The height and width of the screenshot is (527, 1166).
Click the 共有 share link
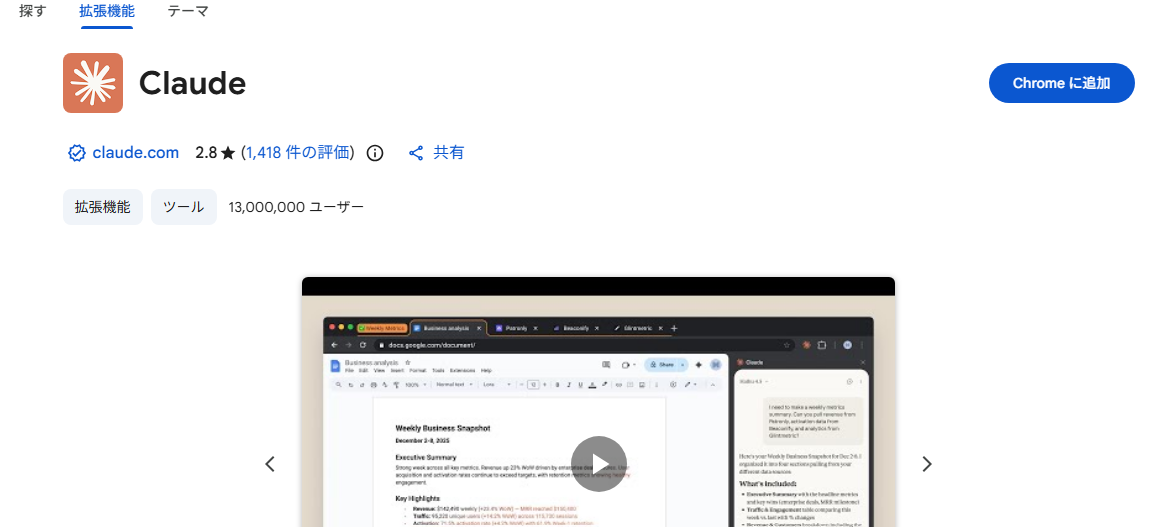click(x=449, y=153)
